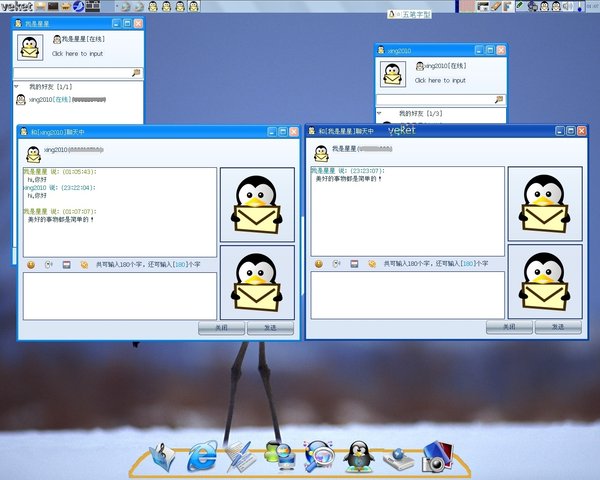Viewport: 600px width, 480px height.
Task: Open the camera photo app in dock
Action: (x=438, y=456)
